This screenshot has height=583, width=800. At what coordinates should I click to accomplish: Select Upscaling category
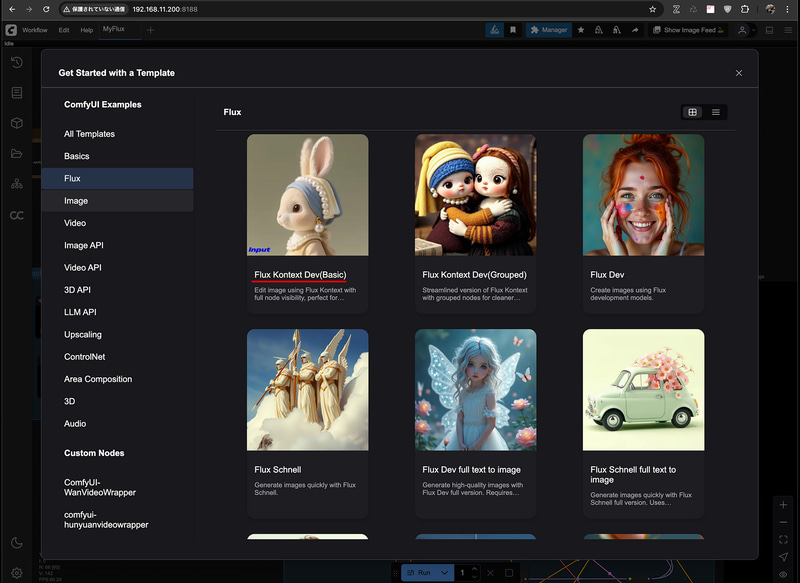pos(117,335)
